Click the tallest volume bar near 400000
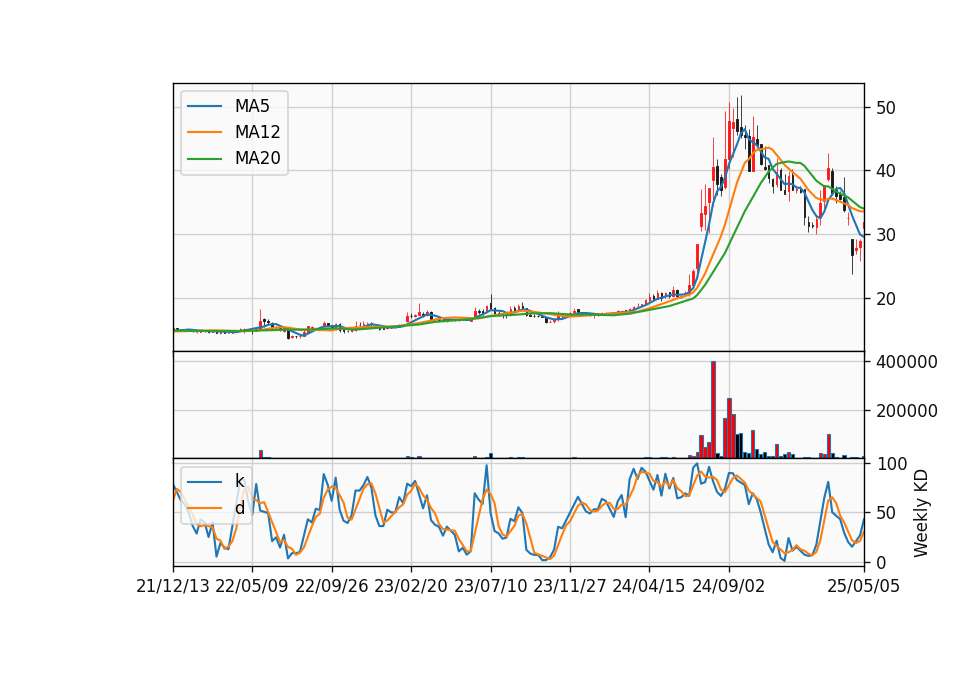This screenshot has height=690, width=960. click(x=713, y=410)
